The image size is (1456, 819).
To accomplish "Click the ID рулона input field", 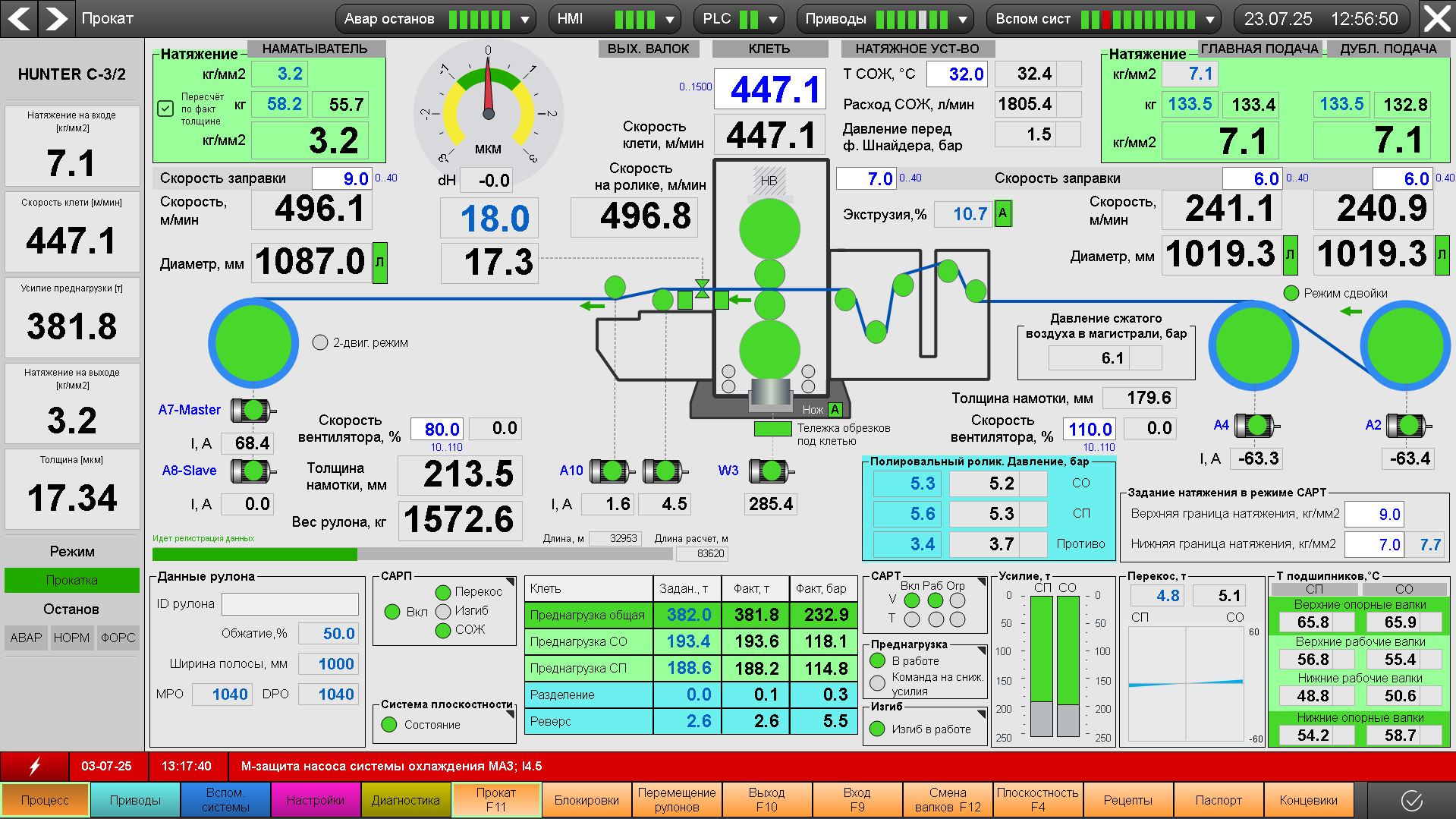I will (x=290, y=604).
